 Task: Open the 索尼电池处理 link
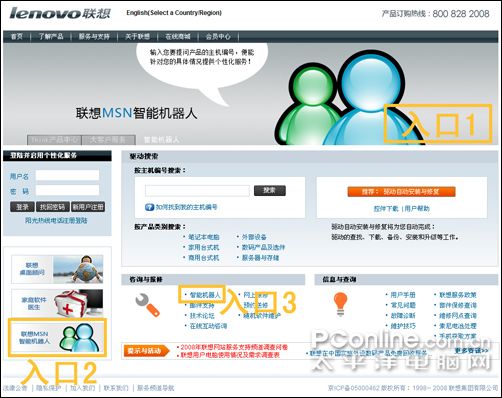coord(458,326)
